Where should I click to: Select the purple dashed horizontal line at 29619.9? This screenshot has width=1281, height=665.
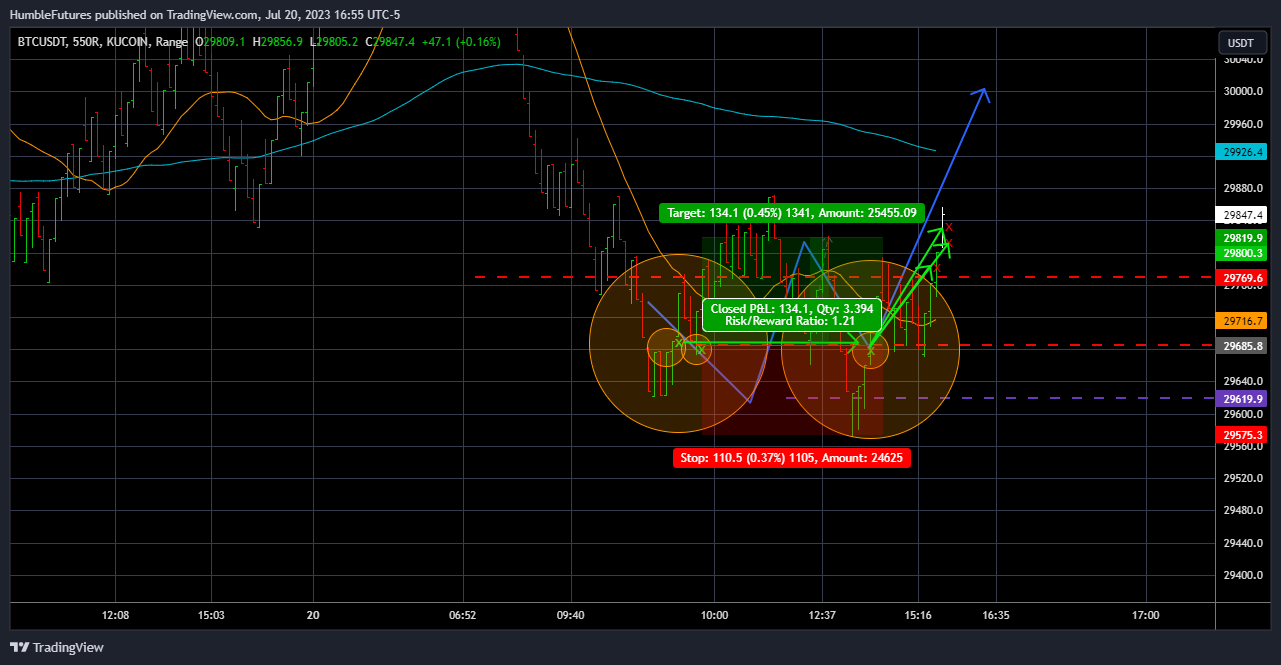click(1000, 398)
